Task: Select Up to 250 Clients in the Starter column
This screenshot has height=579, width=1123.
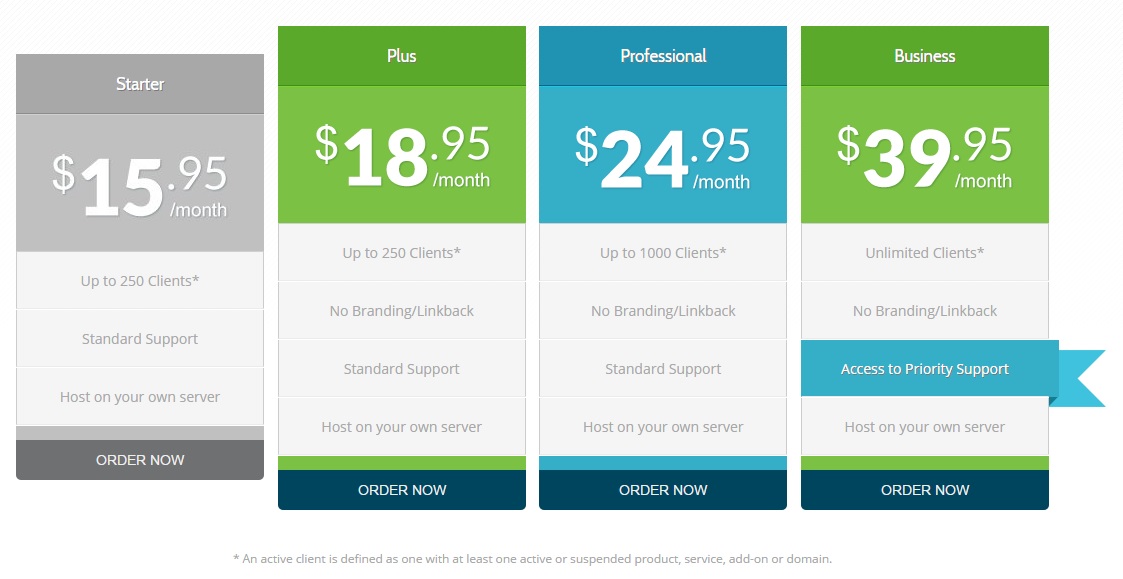Action: click(x=140, y=281)
